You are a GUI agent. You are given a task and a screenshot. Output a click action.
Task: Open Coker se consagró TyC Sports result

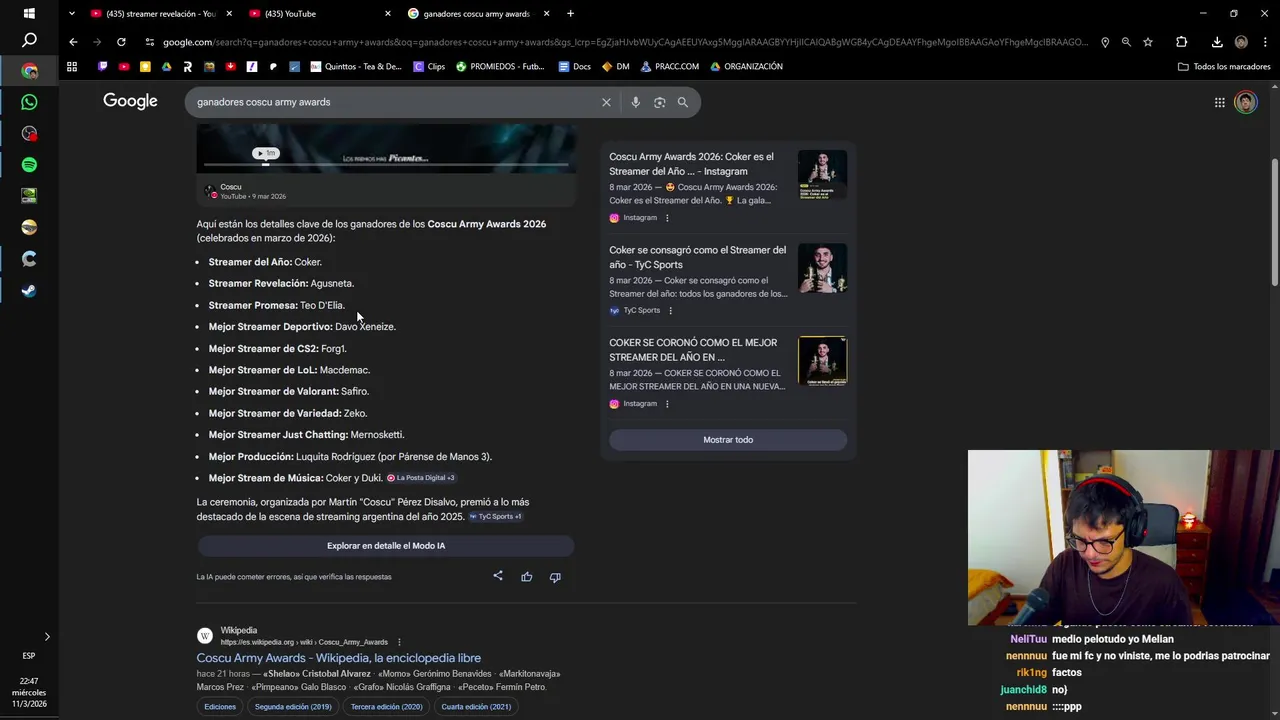click(x=698, y=257)
